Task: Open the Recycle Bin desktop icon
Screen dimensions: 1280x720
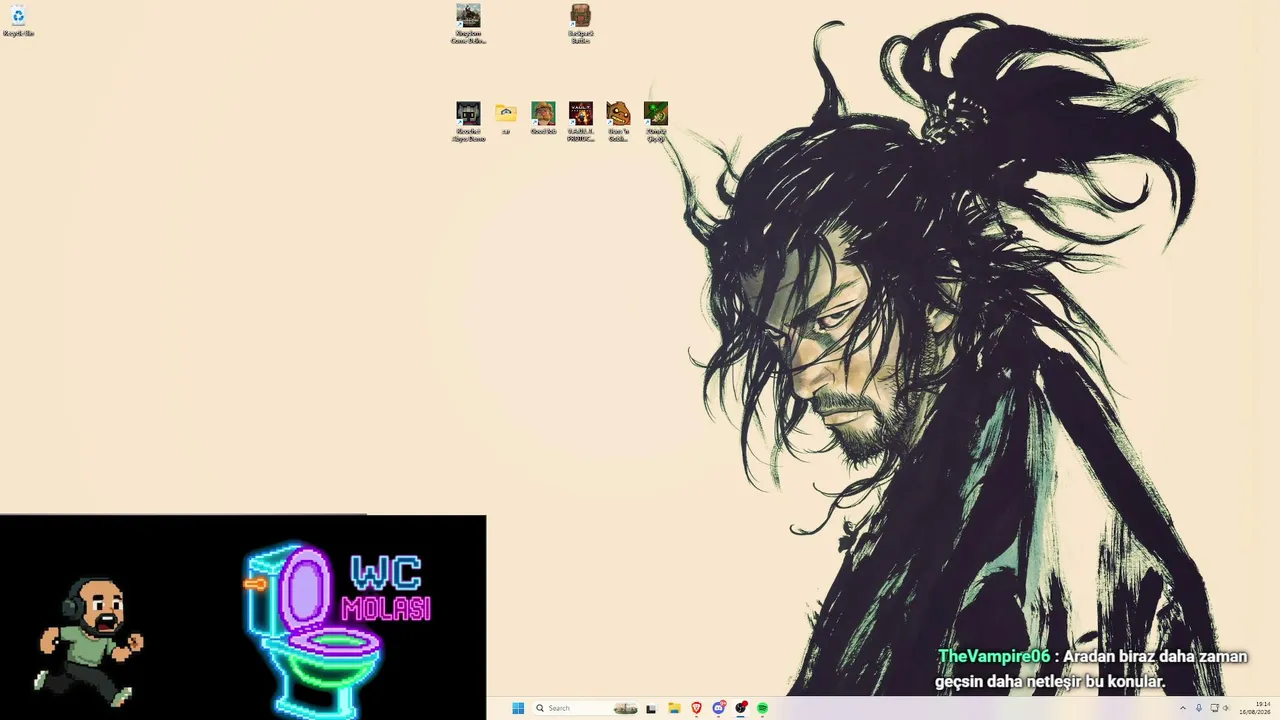Action: pos(18,21)
